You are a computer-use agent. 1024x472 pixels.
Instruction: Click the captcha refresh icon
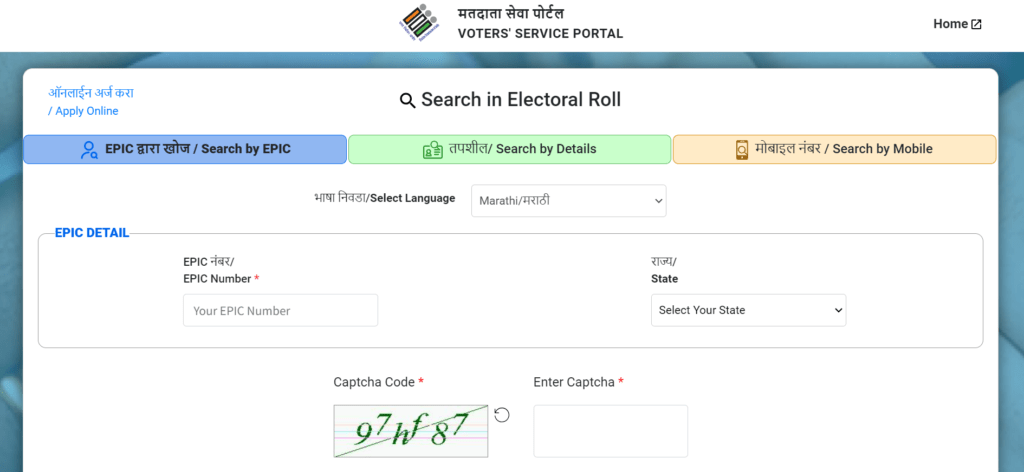502,415
